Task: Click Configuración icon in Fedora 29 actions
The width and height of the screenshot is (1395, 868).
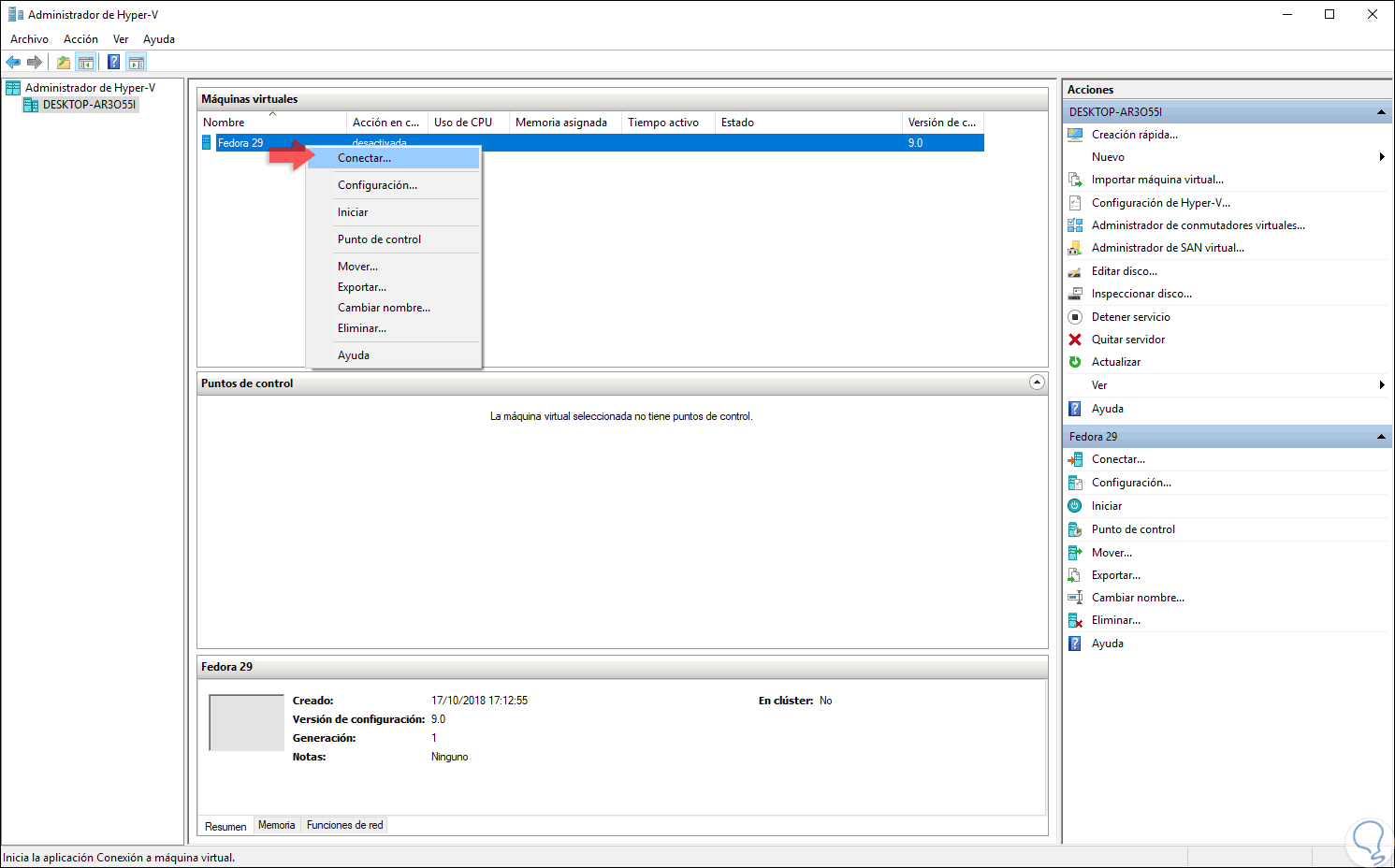Action: point(1075,483)
